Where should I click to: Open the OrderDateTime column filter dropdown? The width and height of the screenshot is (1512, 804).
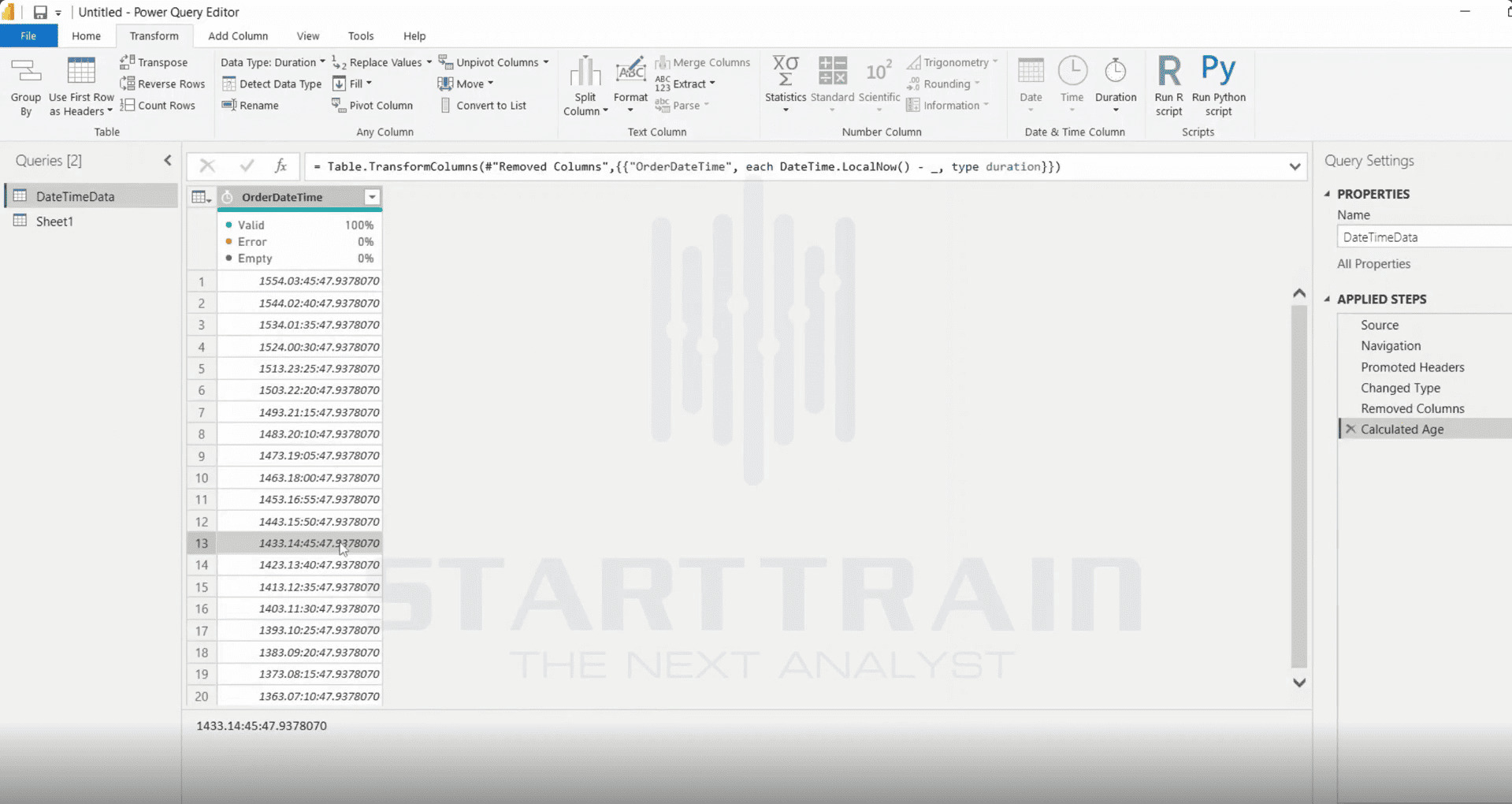[372, 197]
